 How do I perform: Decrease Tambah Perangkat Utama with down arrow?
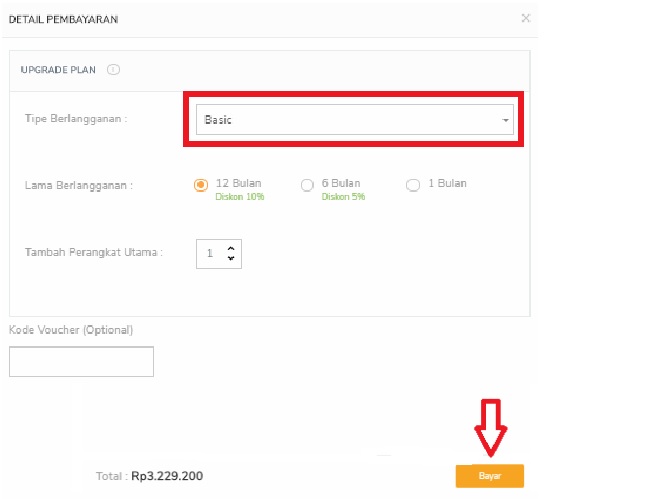coord(231,257)
